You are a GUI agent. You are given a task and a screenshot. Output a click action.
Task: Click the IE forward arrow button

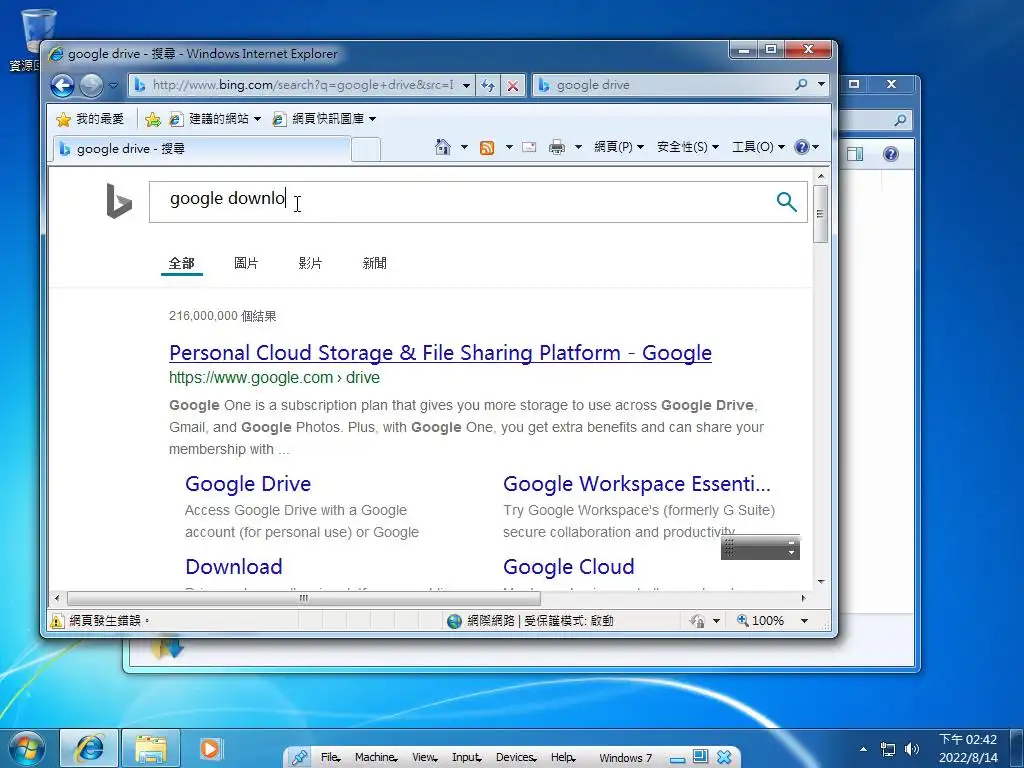pyautogui.click(x=91, y=86)
